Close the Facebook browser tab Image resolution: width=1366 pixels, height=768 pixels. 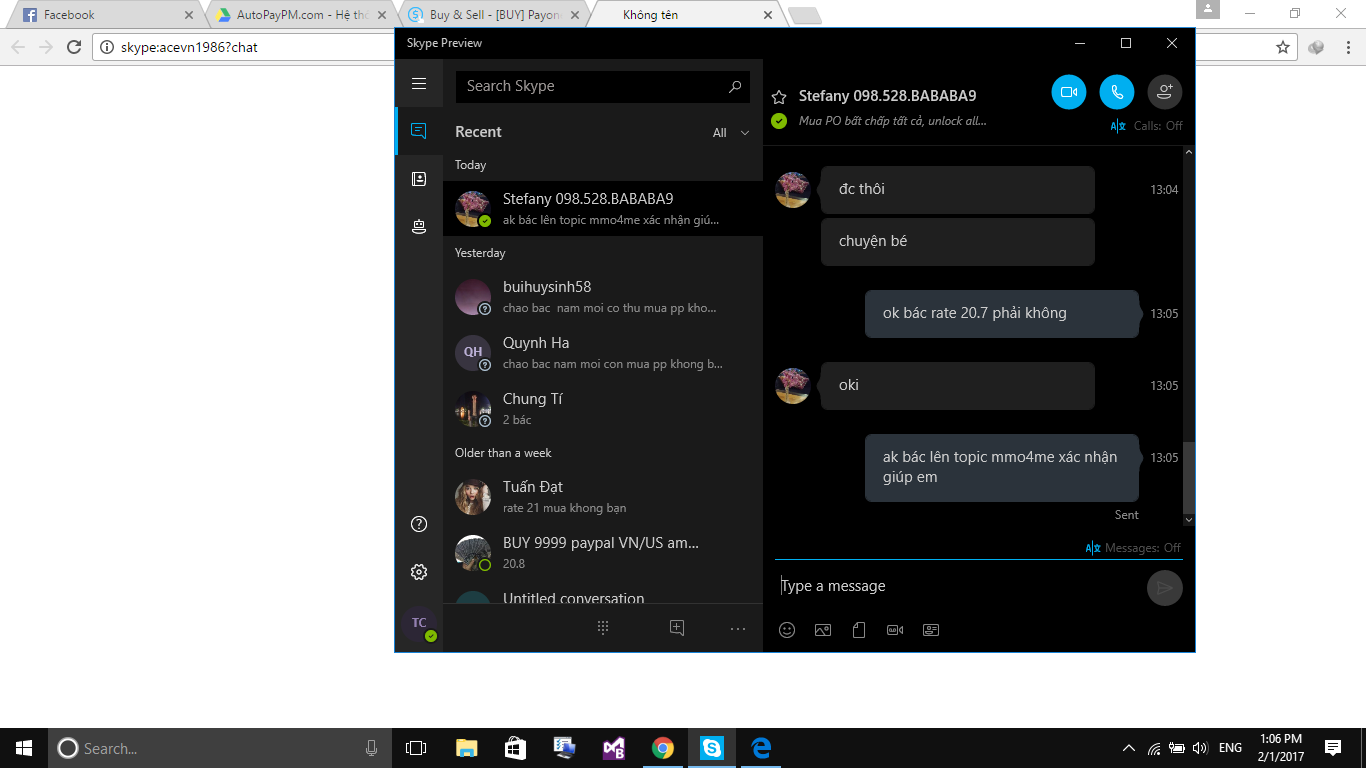189,15
